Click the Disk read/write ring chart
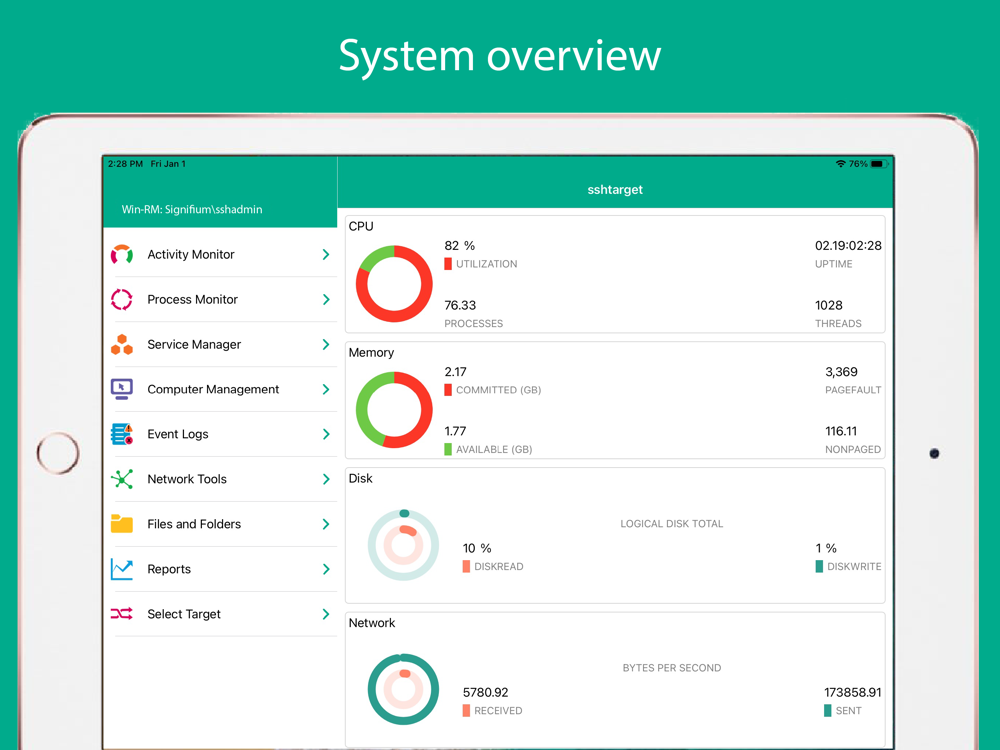This screenshot has width=1000, height=750. click(x=403, y=545)
